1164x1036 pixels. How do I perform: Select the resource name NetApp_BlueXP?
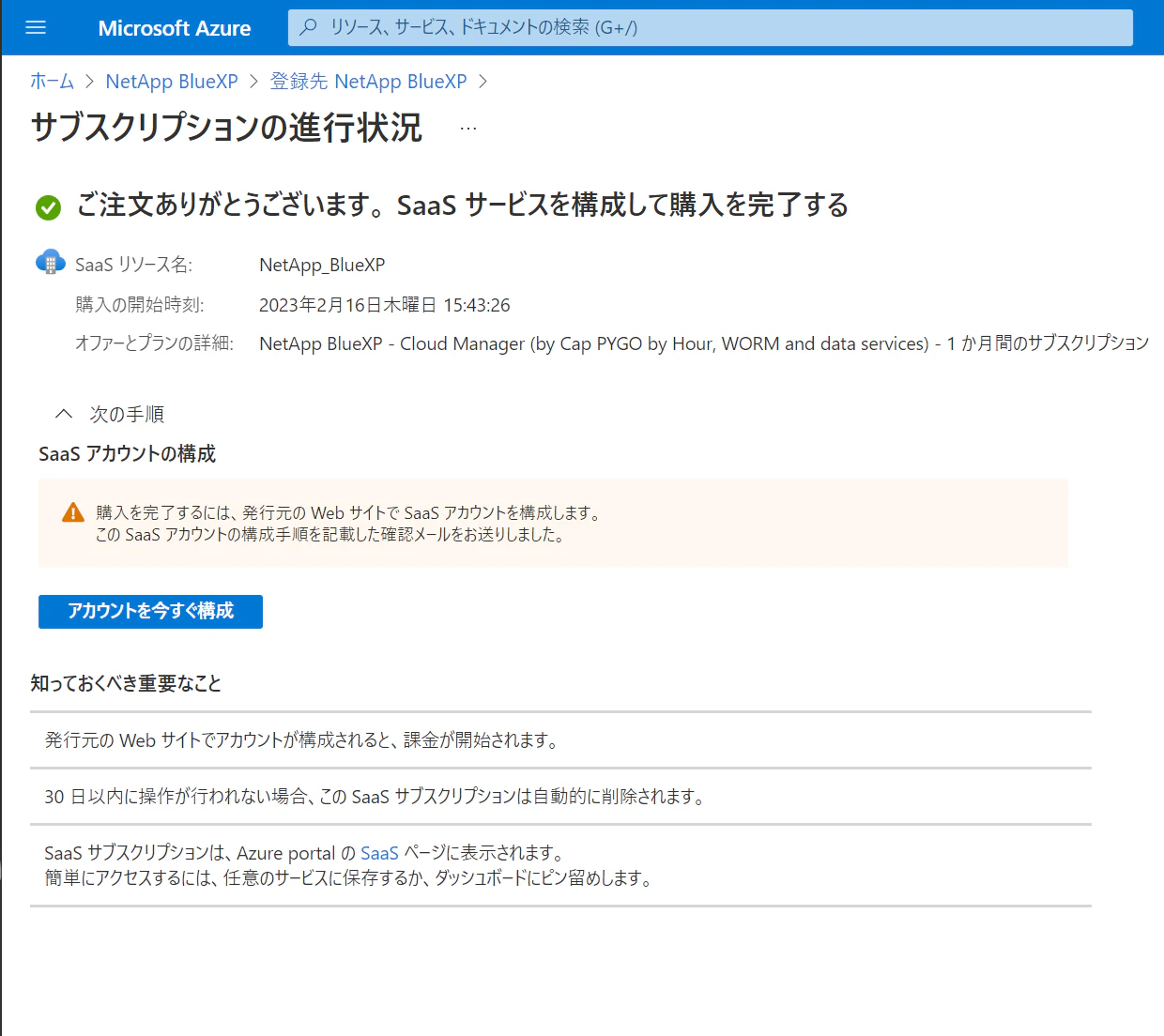(322, 265)
